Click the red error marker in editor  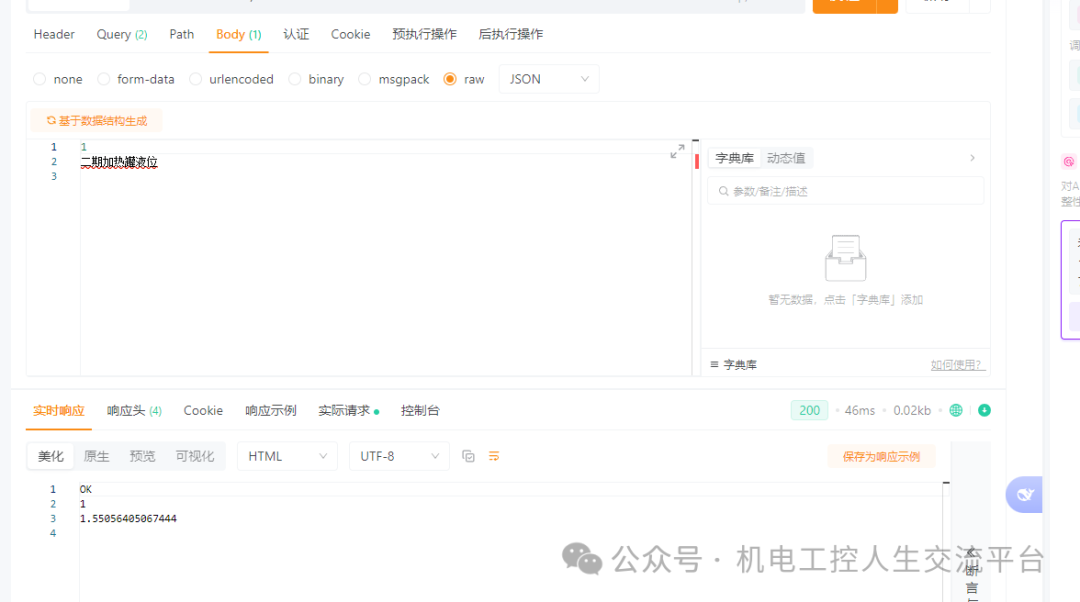click(x=697, y=161)
